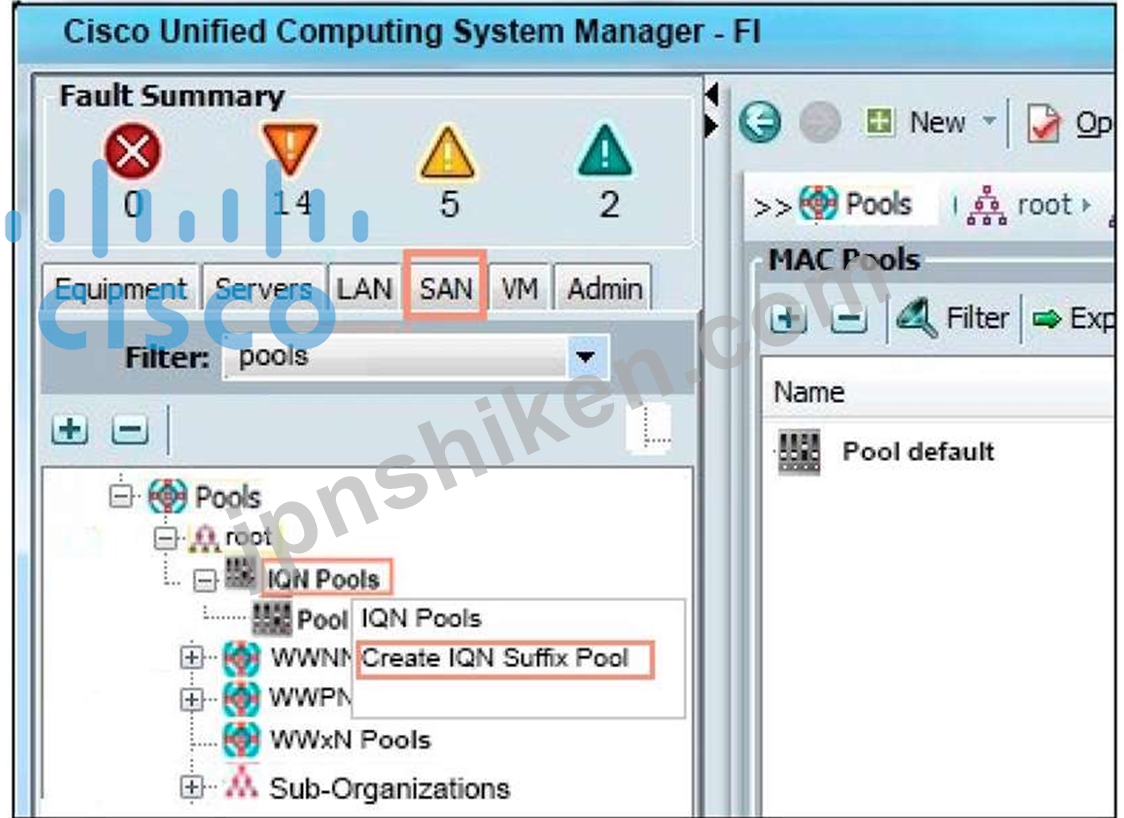Click the WWNN Pools globe icon
1124x818 pixels.
coord(241,658)
